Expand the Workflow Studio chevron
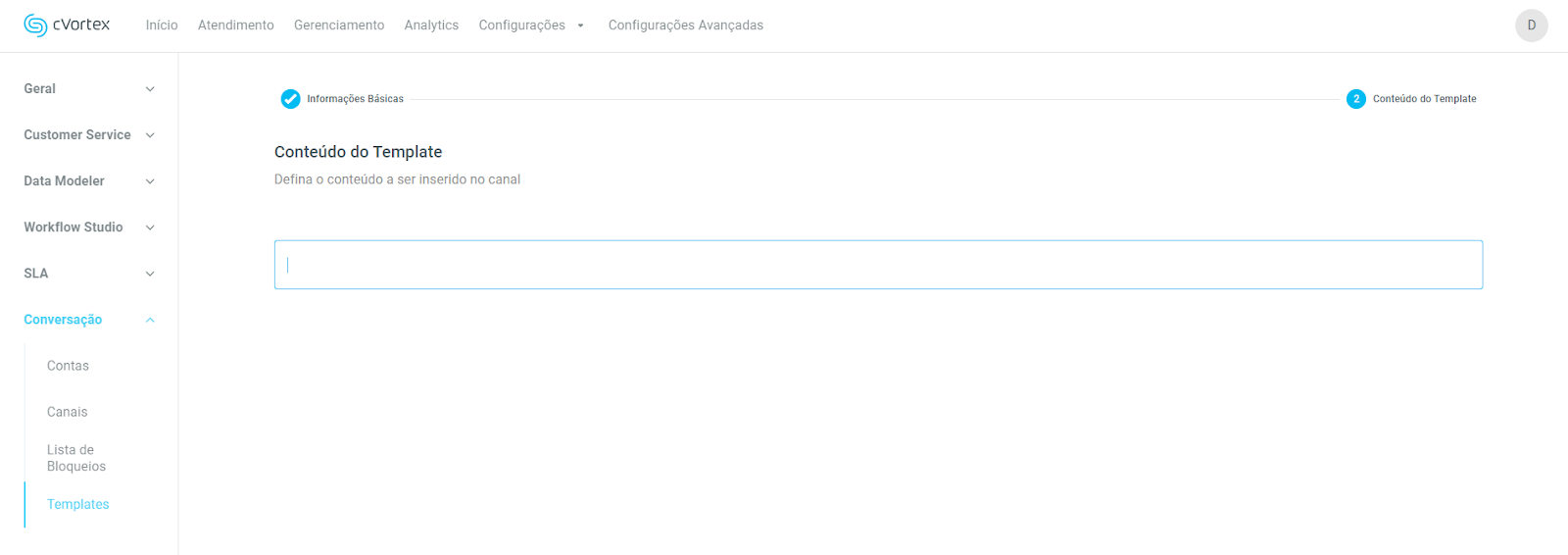 pyautogui.click(x=150, y=227)
